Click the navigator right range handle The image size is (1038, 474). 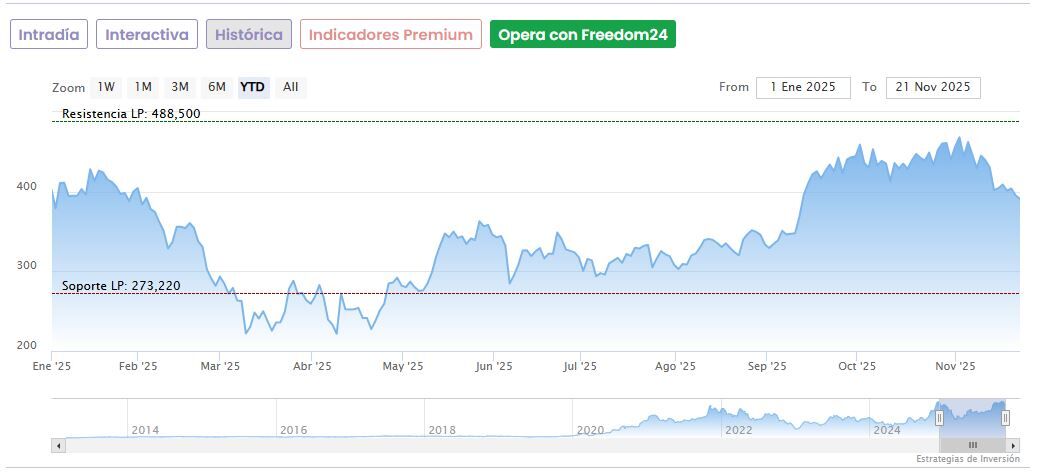(1005, 418)
